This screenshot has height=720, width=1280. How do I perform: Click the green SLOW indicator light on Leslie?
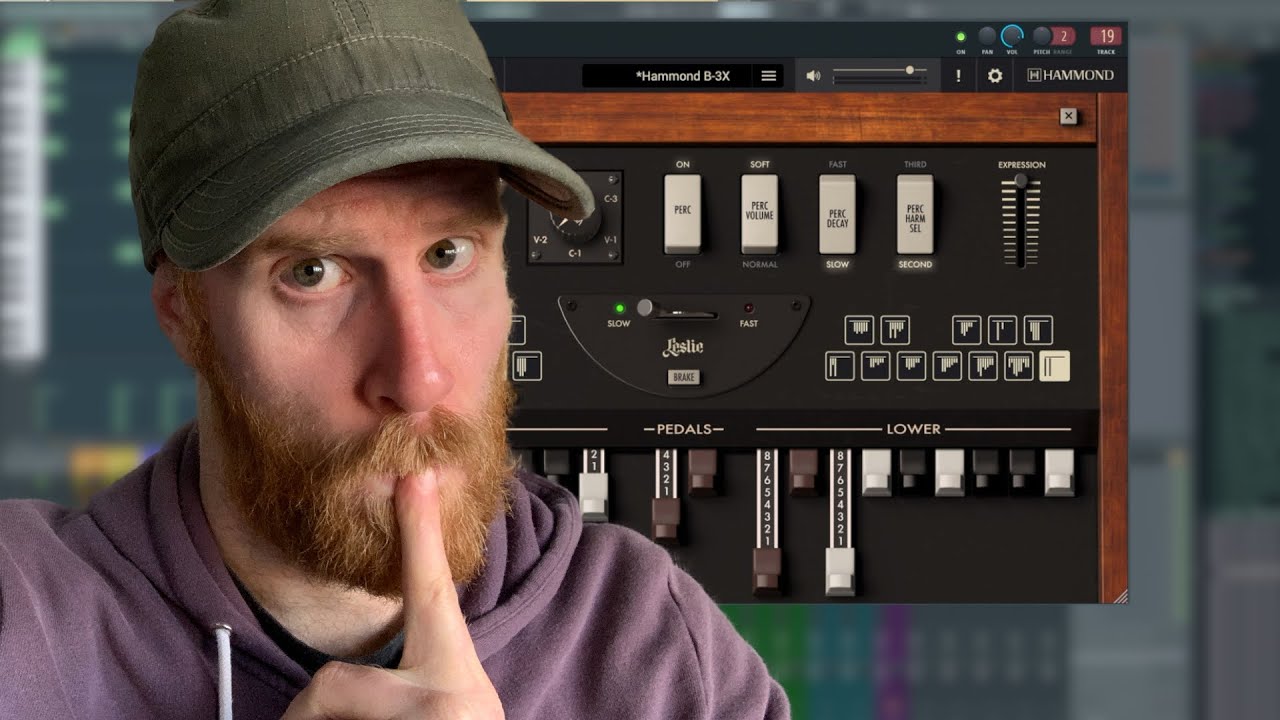(620, 308)
